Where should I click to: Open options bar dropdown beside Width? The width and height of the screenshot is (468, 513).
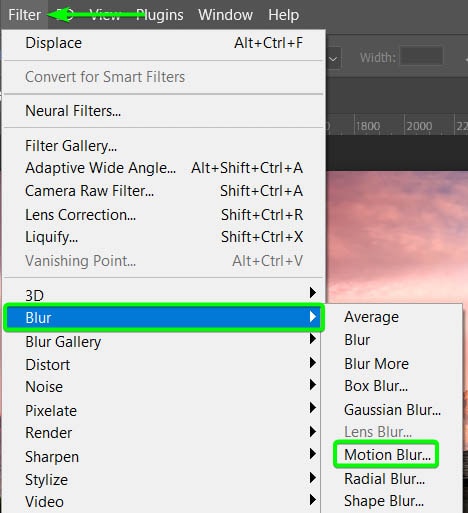coord(333,59)
